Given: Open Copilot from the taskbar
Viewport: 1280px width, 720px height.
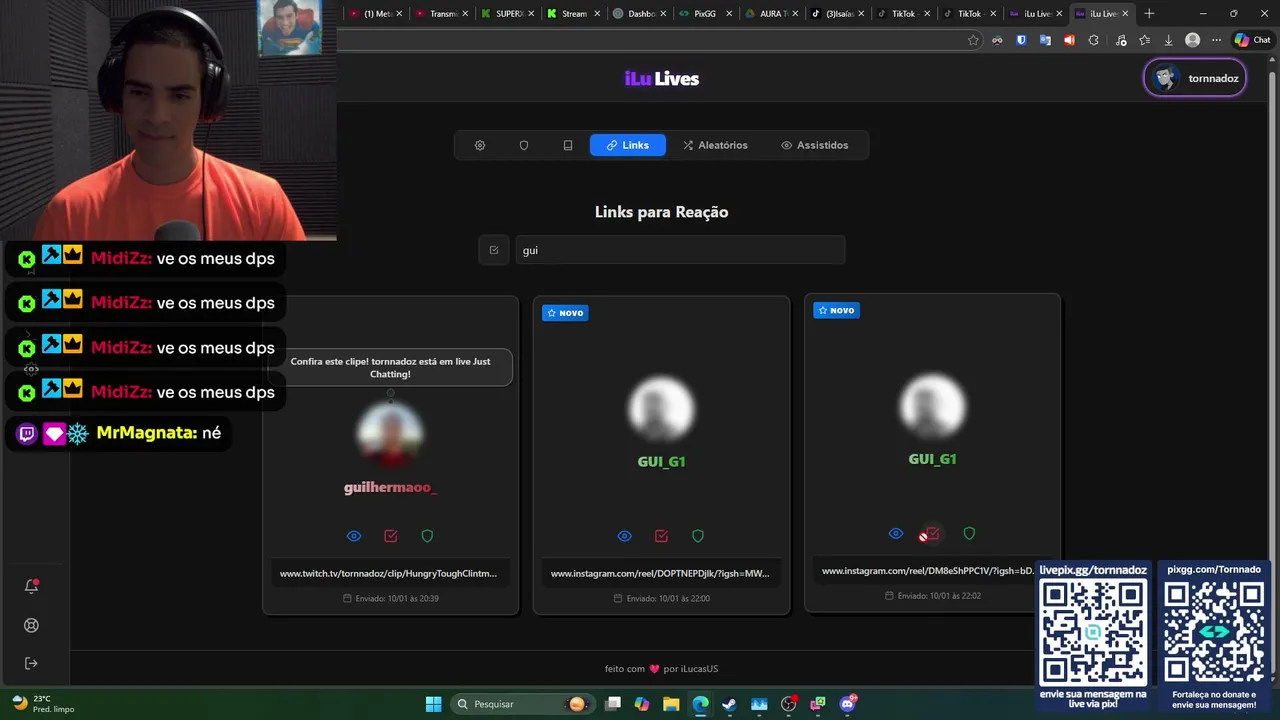Looking at the screenshot, I should coord(642,704).
